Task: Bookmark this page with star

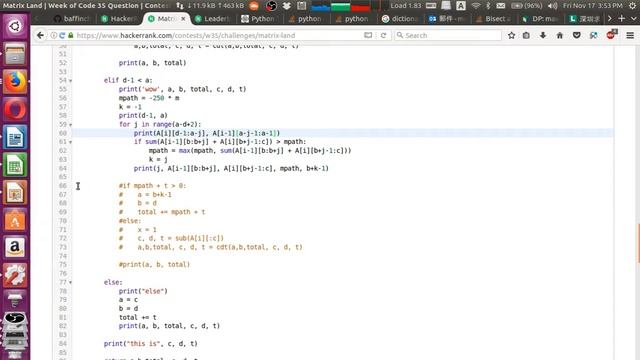Action: 511,36
